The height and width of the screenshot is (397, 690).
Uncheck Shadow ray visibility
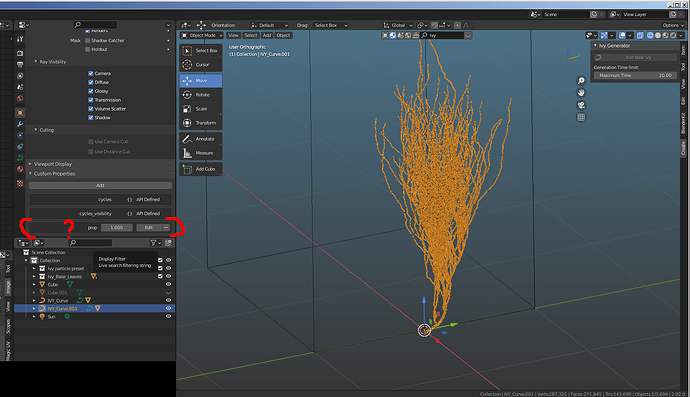91,118
